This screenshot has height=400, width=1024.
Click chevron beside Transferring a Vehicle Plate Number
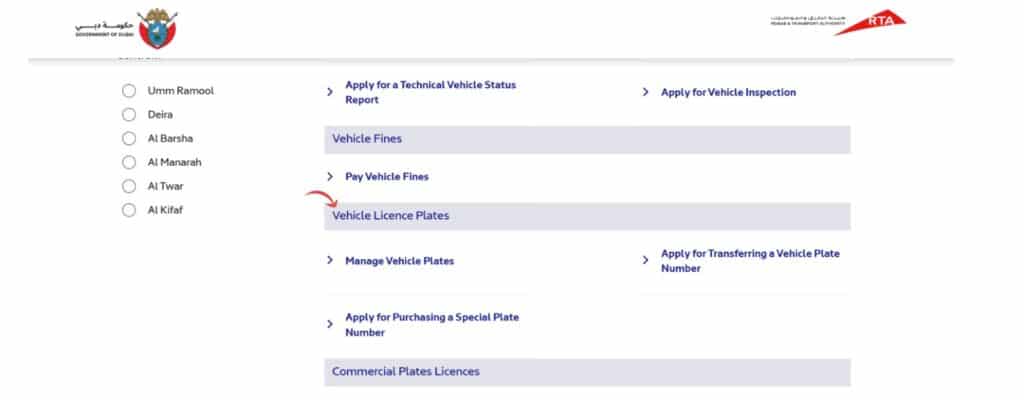click(x=646, y=261)
